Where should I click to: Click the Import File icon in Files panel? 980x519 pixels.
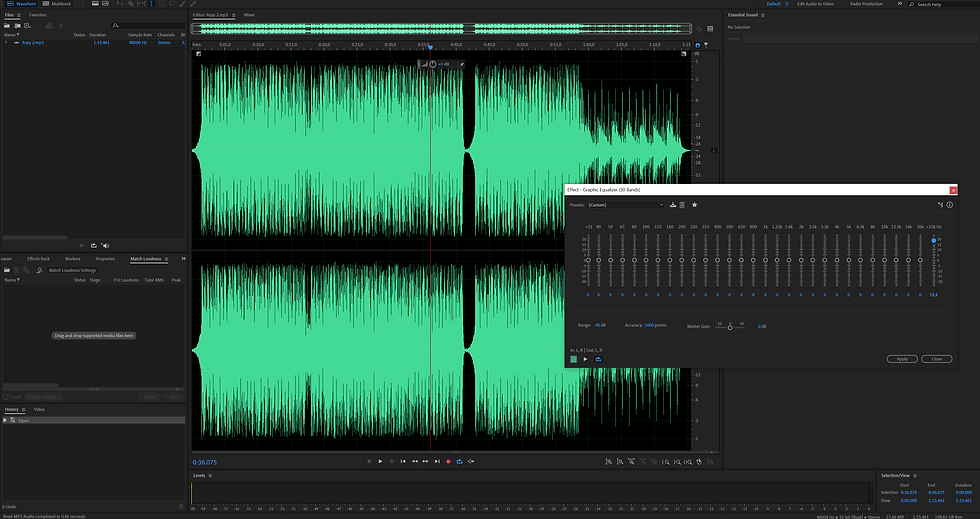pyautogui.click(x=18, y=26)
